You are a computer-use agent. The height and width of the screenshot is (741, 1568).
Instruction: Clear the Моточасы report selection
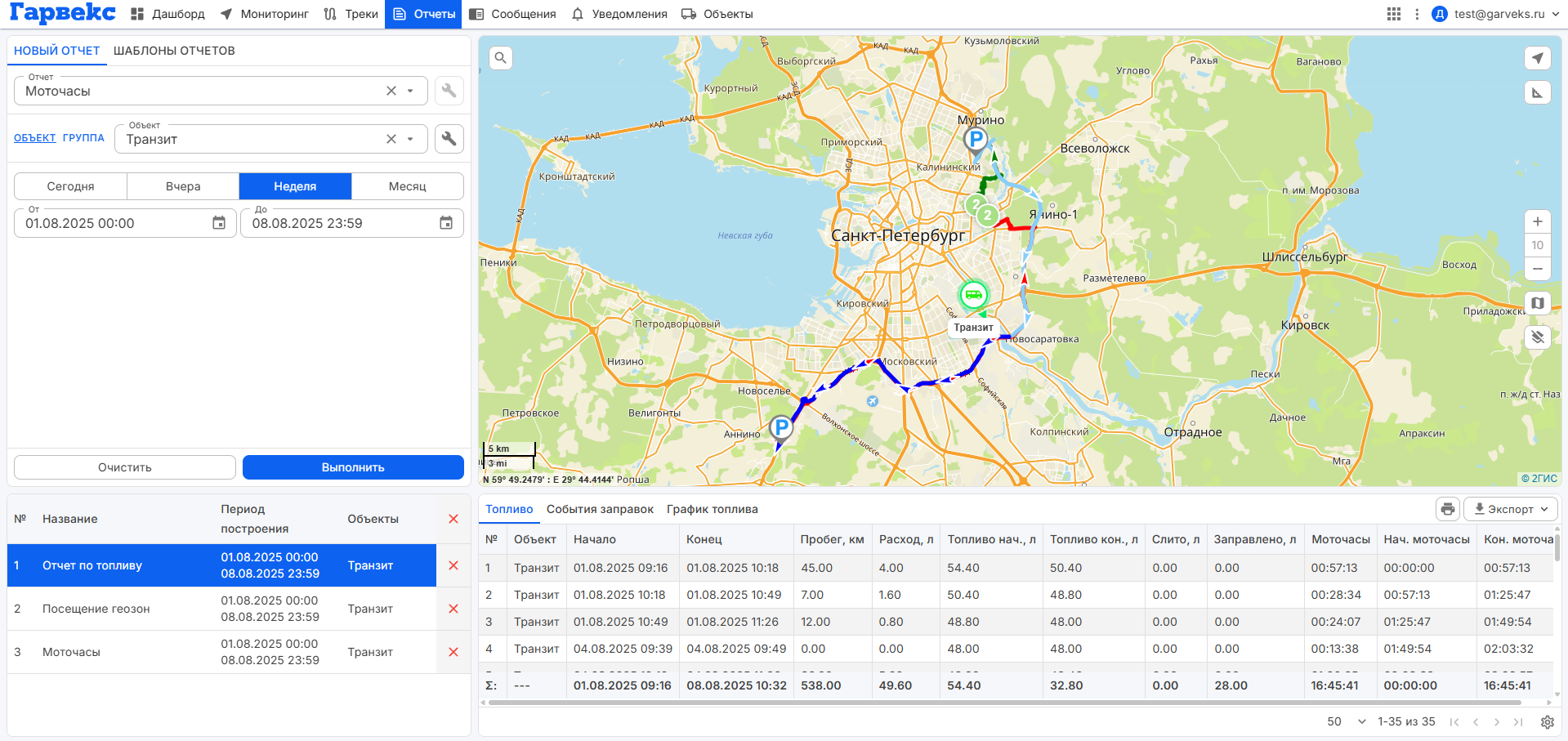tap(391, 91)
